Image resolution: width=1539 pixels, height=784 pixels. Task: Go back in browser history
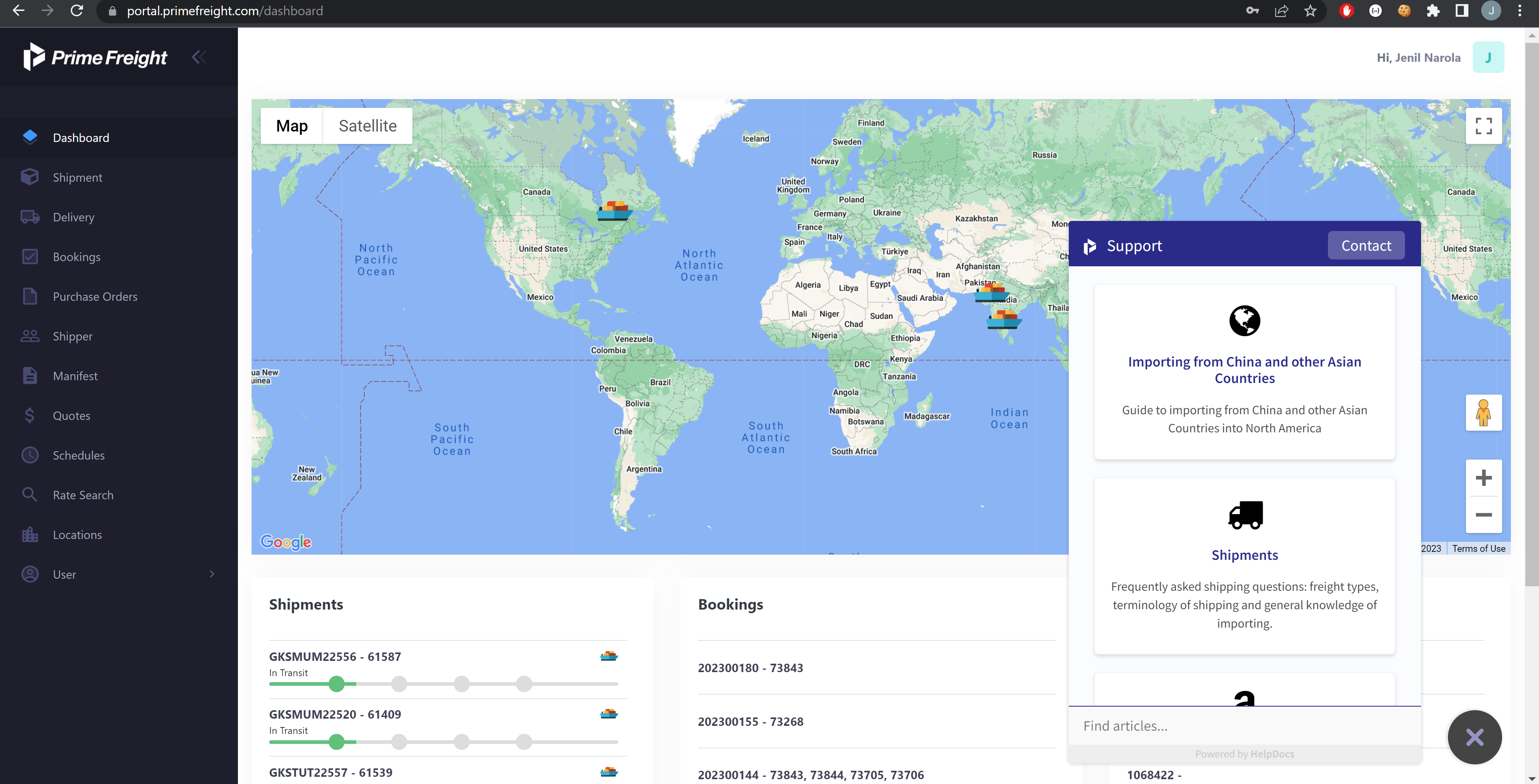click(18, 11)
